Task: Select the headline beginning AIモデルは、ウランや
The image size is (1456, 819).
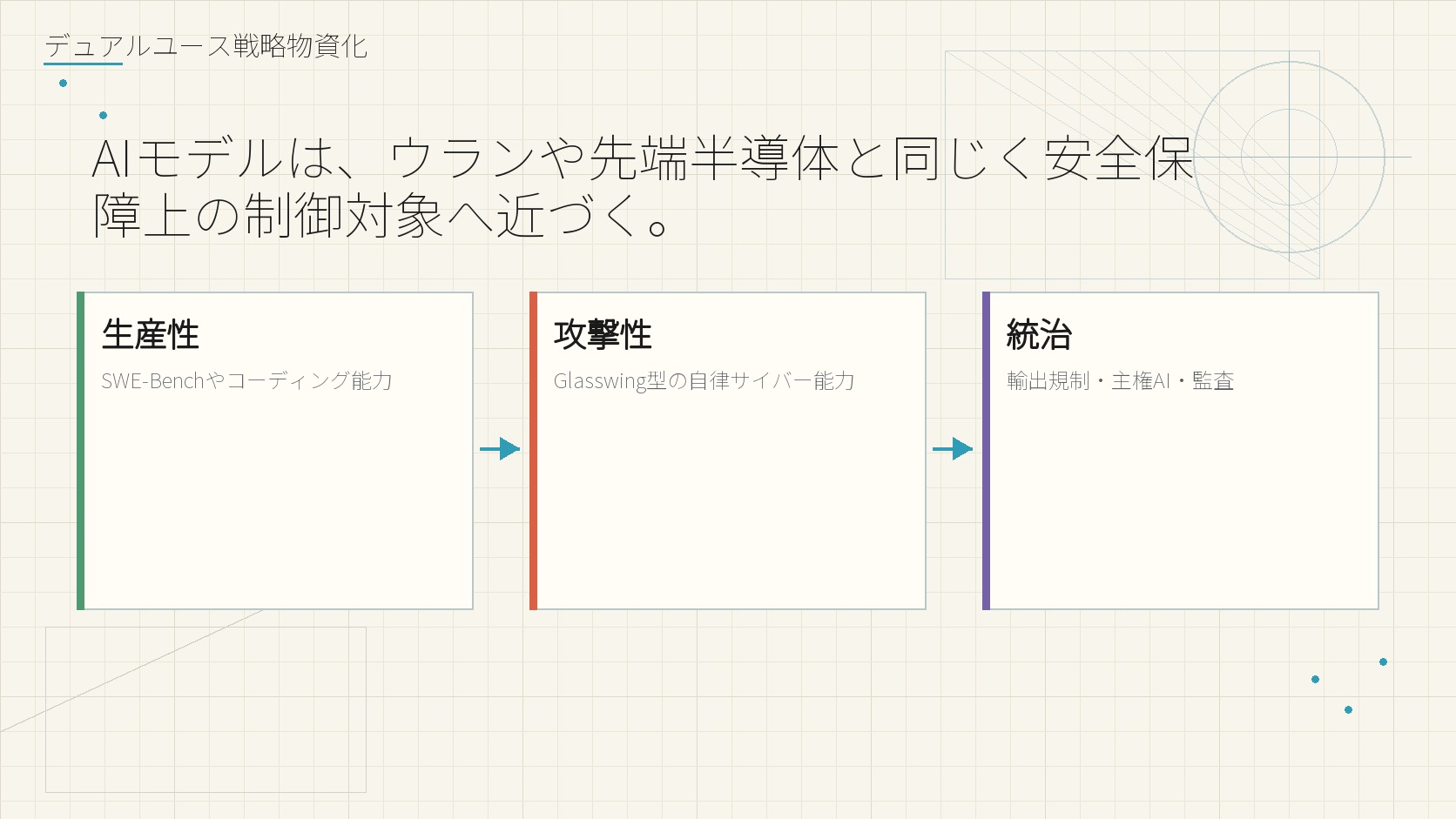Action: coord(643,186)
